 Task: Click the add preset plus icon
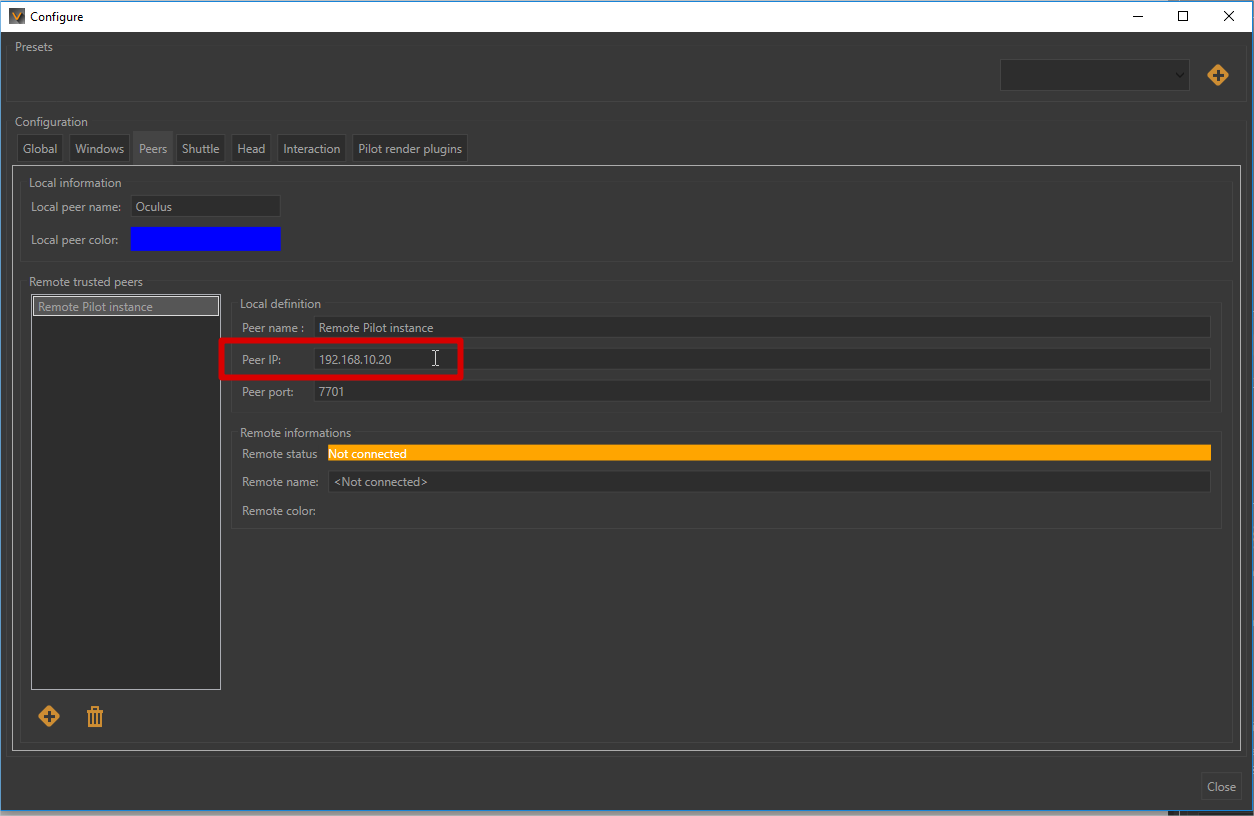click(1217, 75)
